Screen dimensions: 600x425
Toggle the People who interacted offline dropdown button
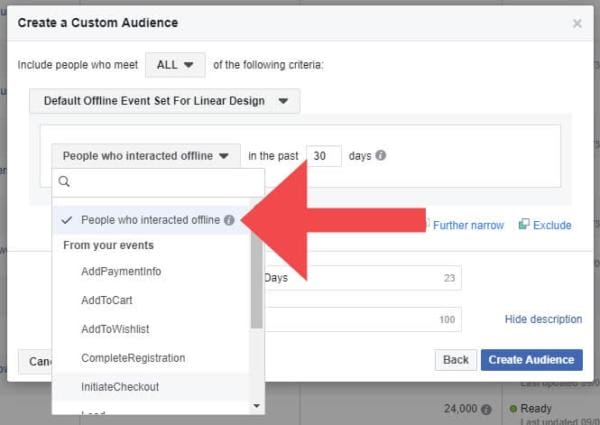(x=146, y=156)
